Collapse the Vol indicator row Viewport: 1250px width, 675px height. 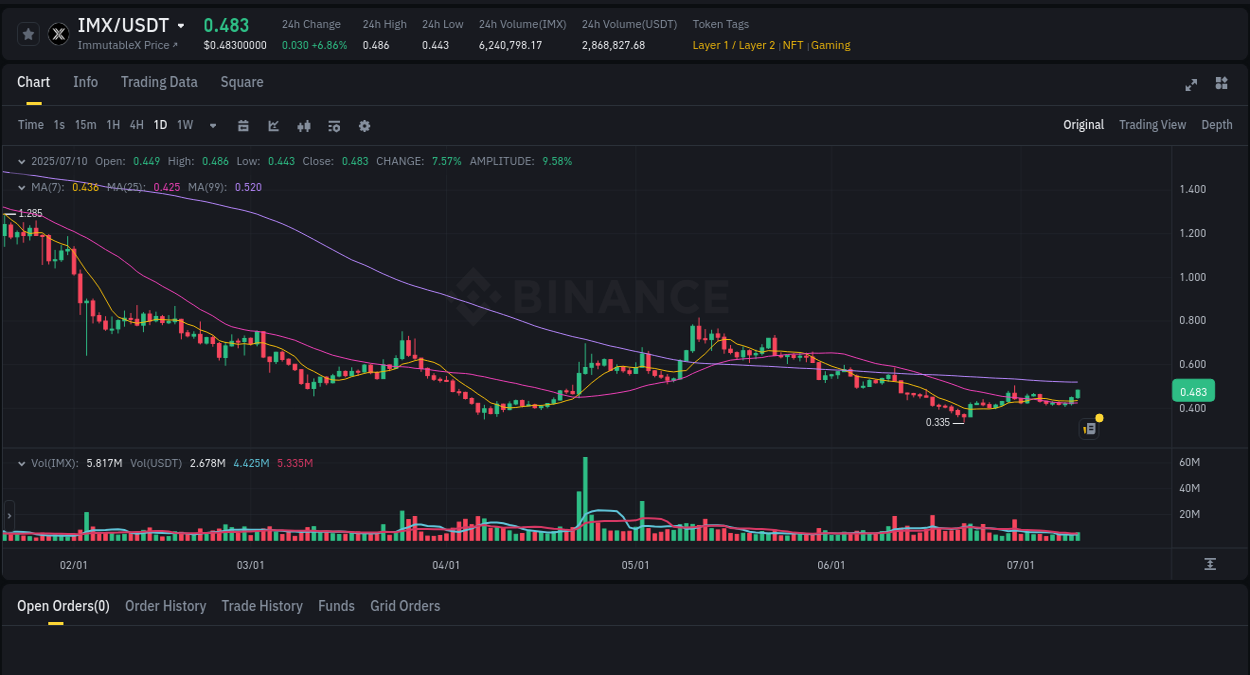pos(20,462)
